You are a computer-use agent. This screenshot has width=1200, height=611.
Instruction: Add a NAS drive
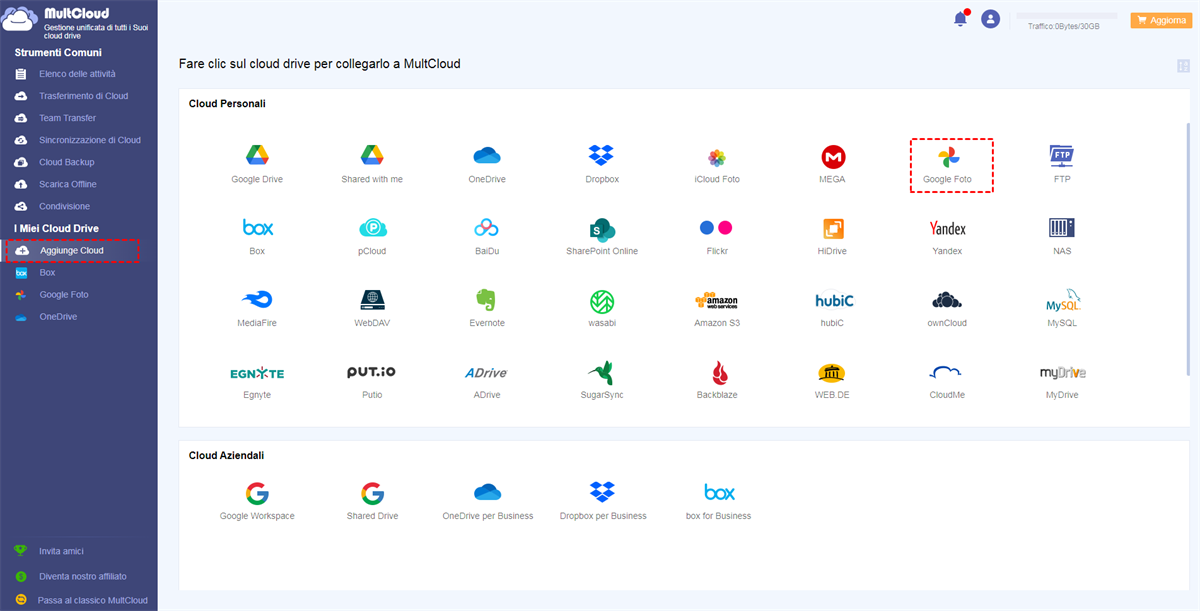point(1062,237)
